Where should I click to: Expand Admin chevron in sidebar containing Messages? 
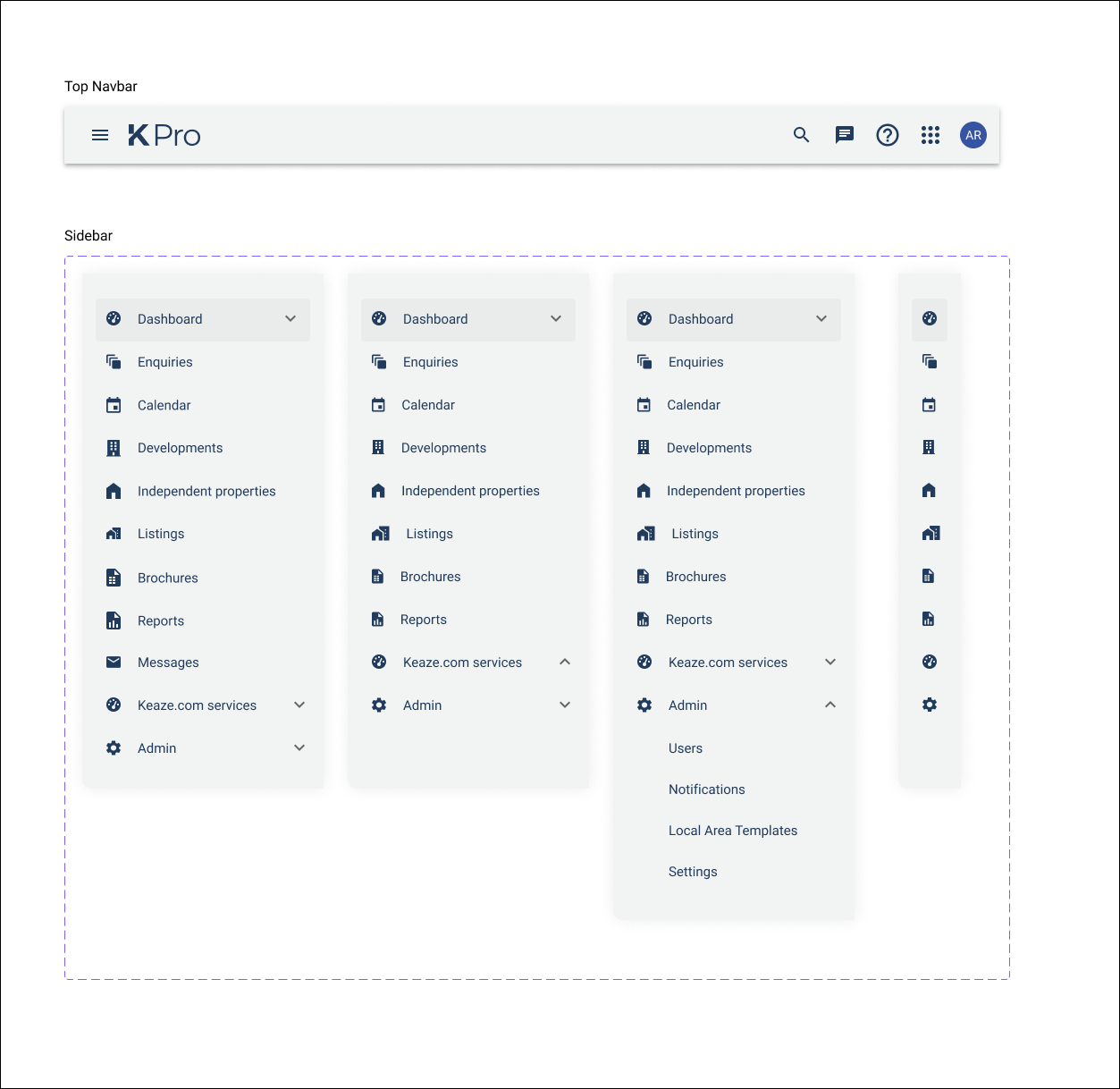point(299,748)
